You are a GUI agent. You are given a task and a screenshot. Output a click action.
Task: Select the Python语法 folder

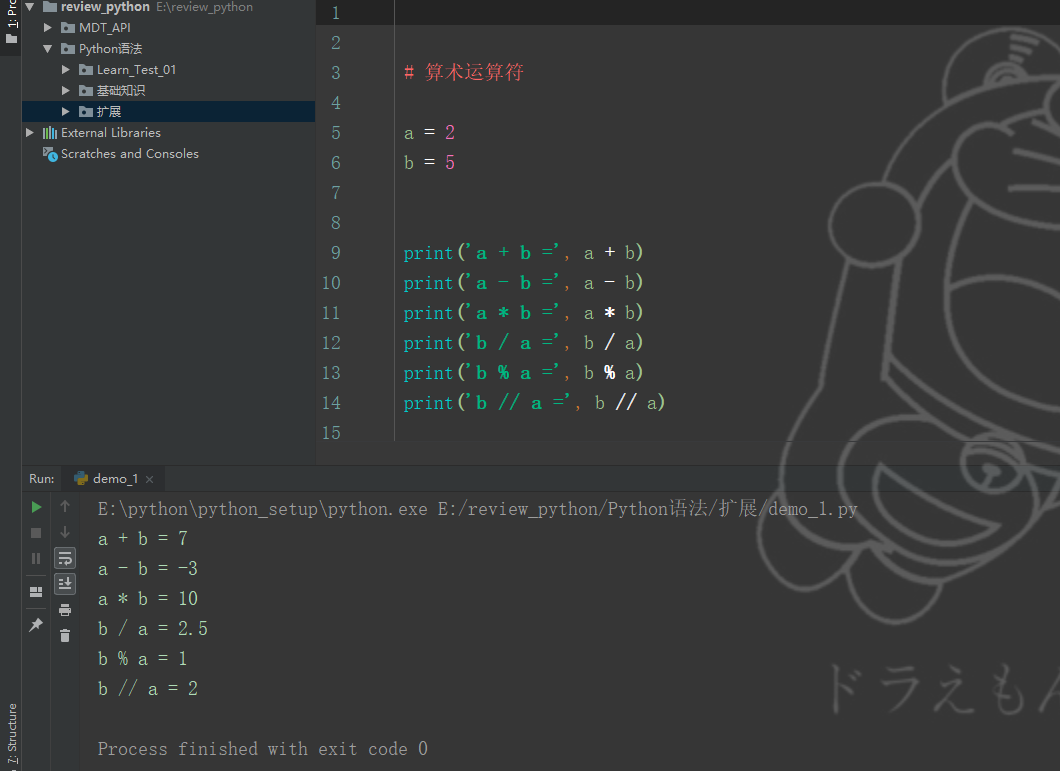[110, 49]
